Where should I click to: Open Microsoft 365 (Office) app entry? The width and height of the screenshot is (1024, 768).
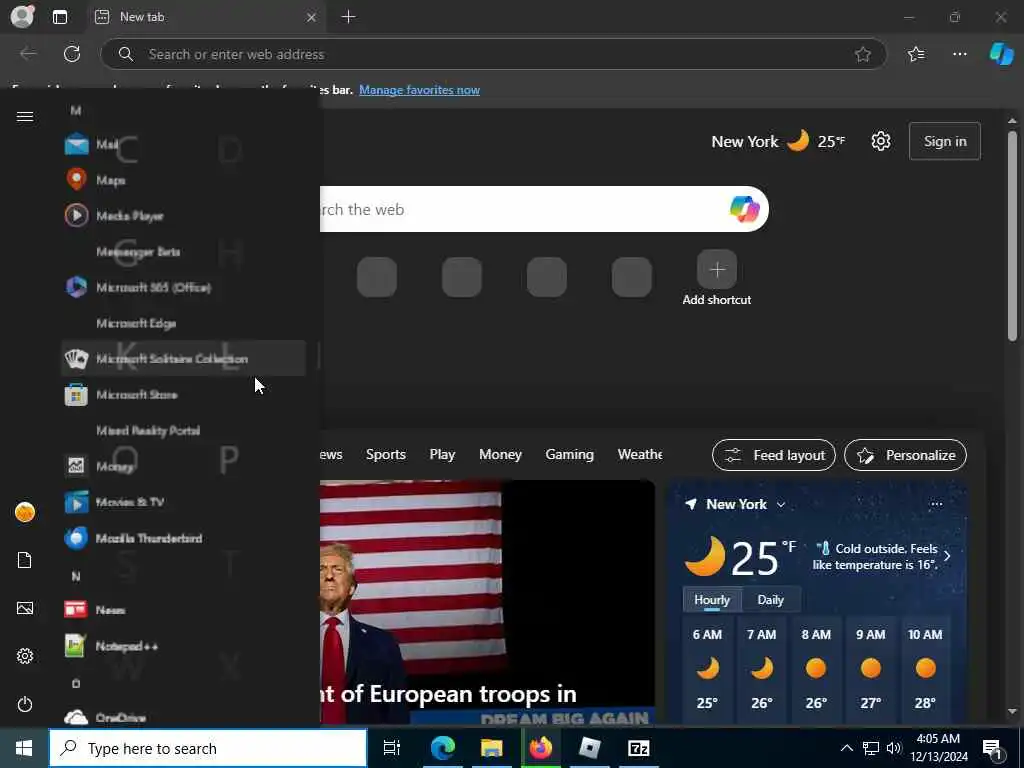(x=183, y=287)
